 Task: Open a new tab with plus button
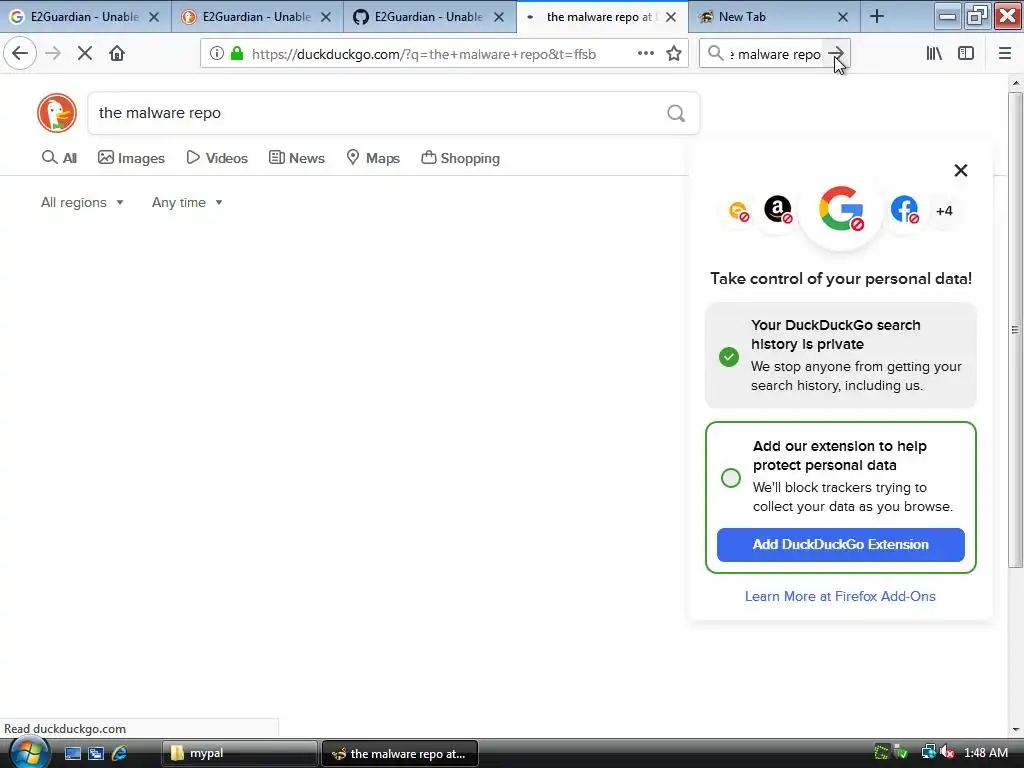pos(877,17)
